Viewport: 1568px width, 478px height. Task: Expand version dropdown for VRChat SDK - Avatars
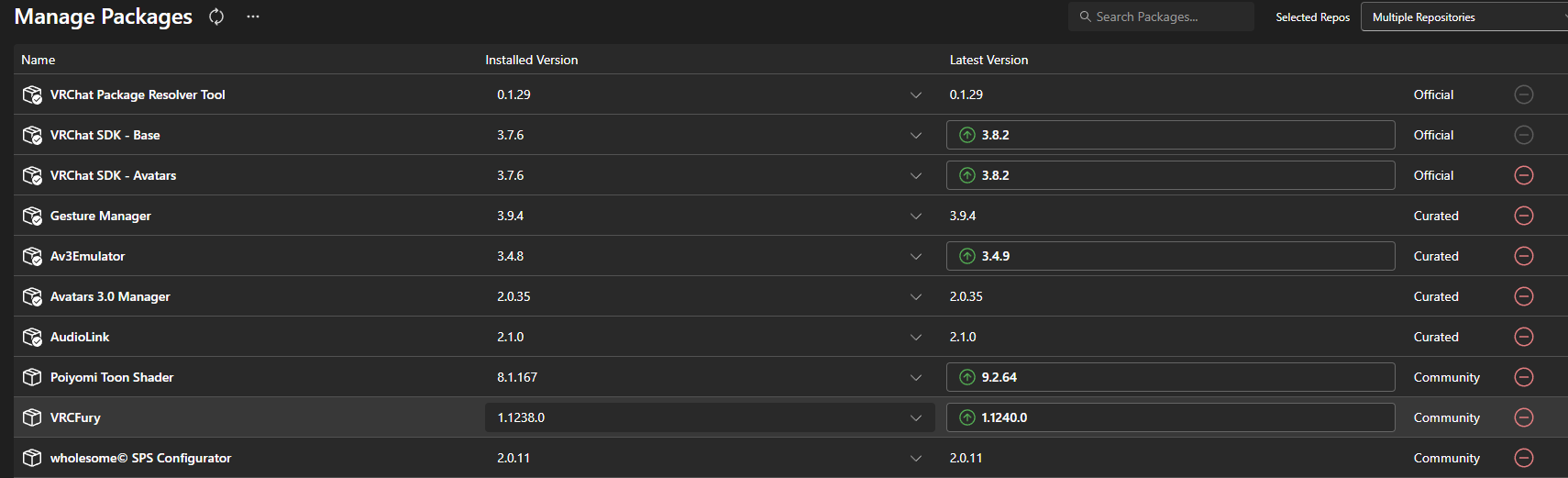915,175
